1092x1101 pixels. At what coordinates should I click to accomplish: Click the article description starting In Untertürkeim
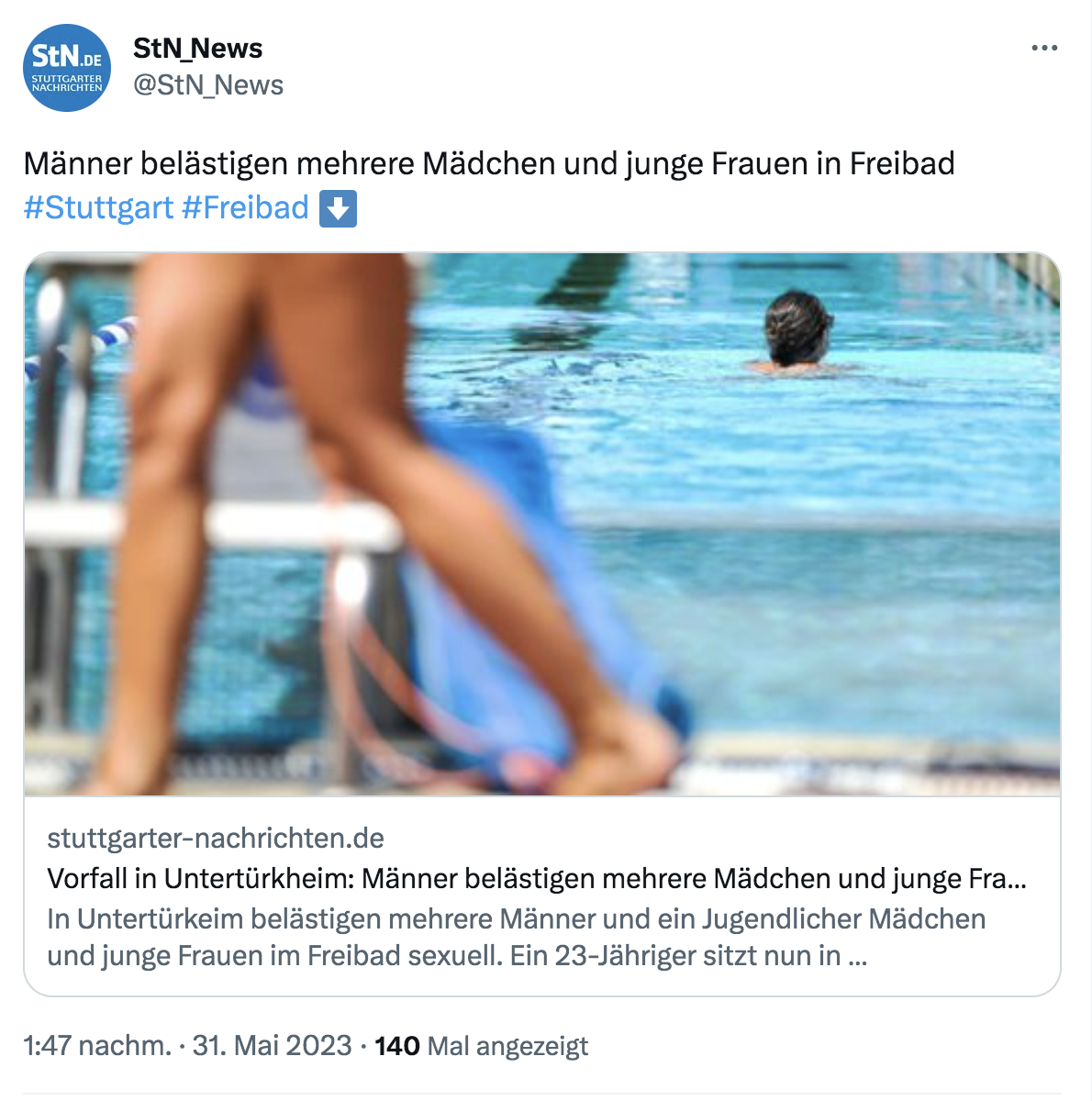(517, 937)
